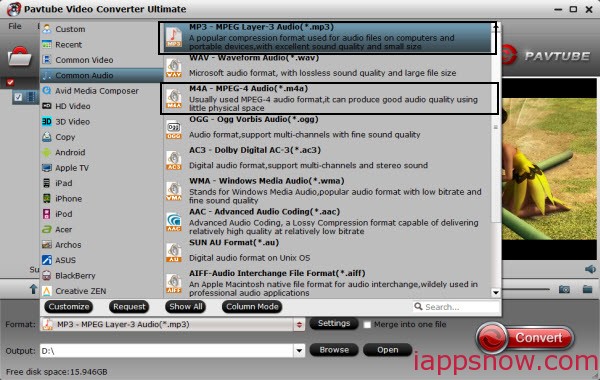
Task: Click the Request button
Action: [x=129, y=307]
